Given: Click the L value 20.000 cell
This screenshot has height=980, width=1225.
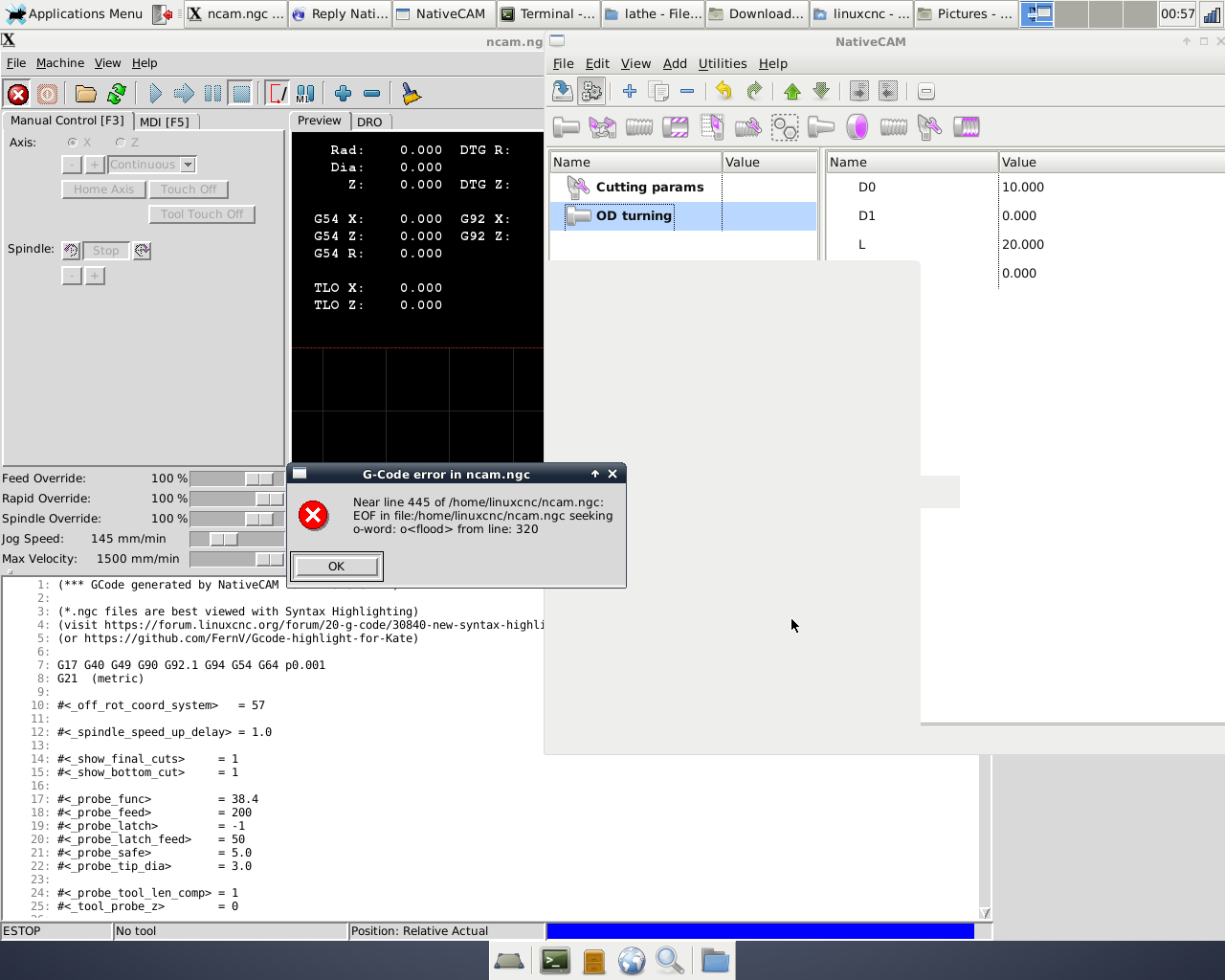Looking at the screenshot, I should click(x=1111, y=245).
